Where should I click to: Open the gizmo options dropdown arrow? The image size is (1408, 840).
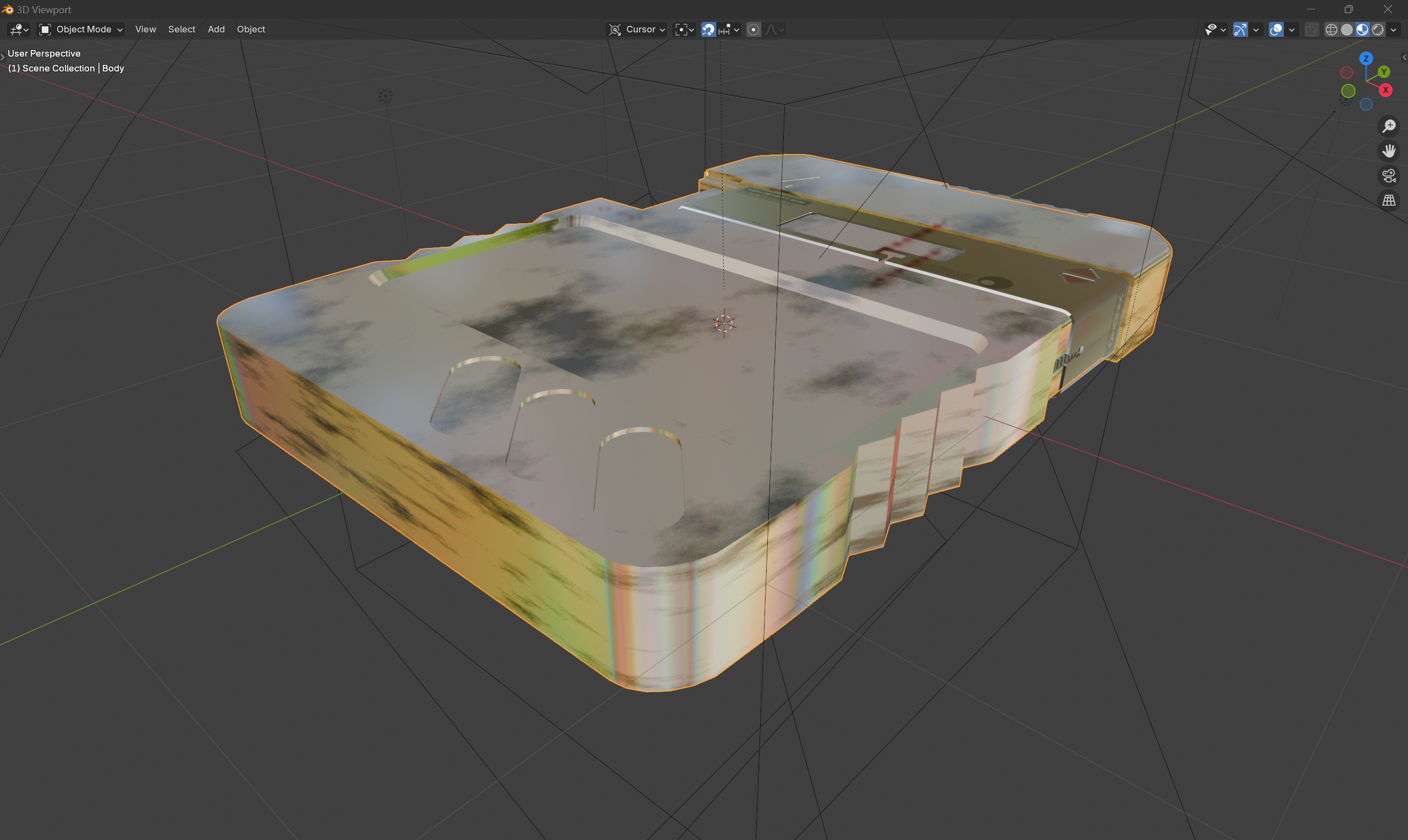(1256, 30)
